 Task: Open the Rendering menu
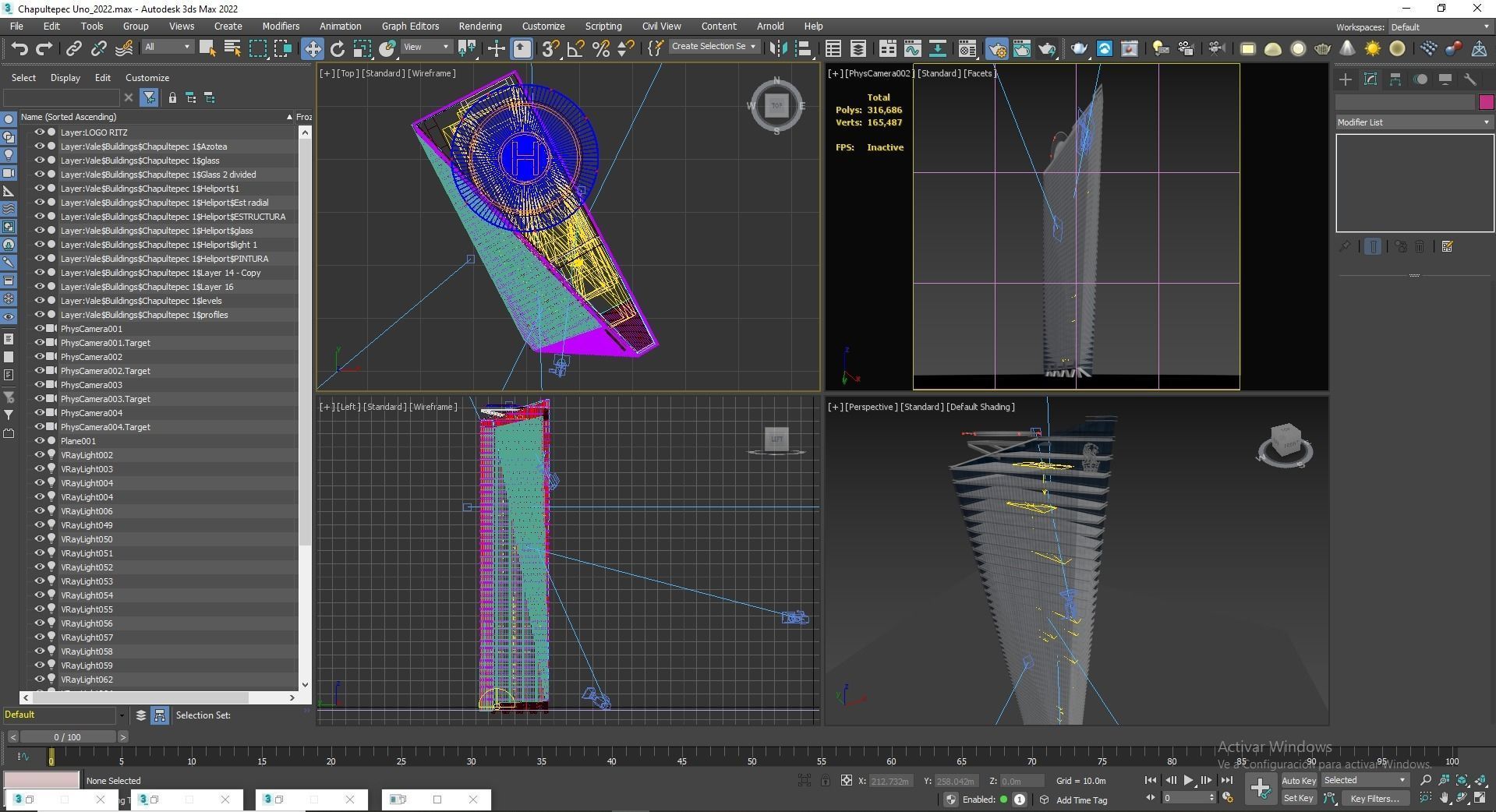(480, 26)
